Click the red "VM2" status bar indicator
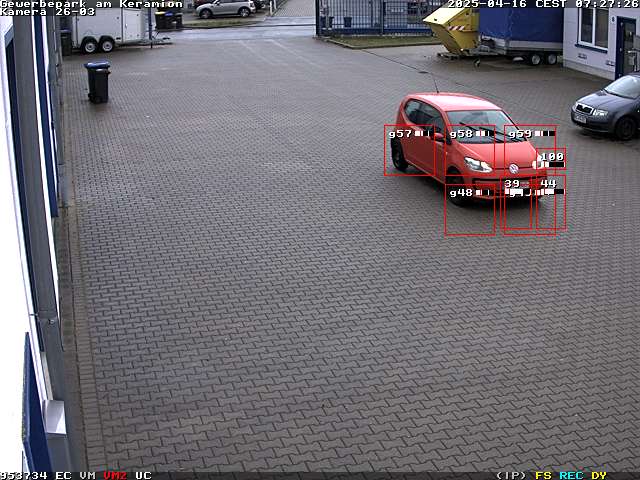Screen dimensions: 640x480 (115, 476)
